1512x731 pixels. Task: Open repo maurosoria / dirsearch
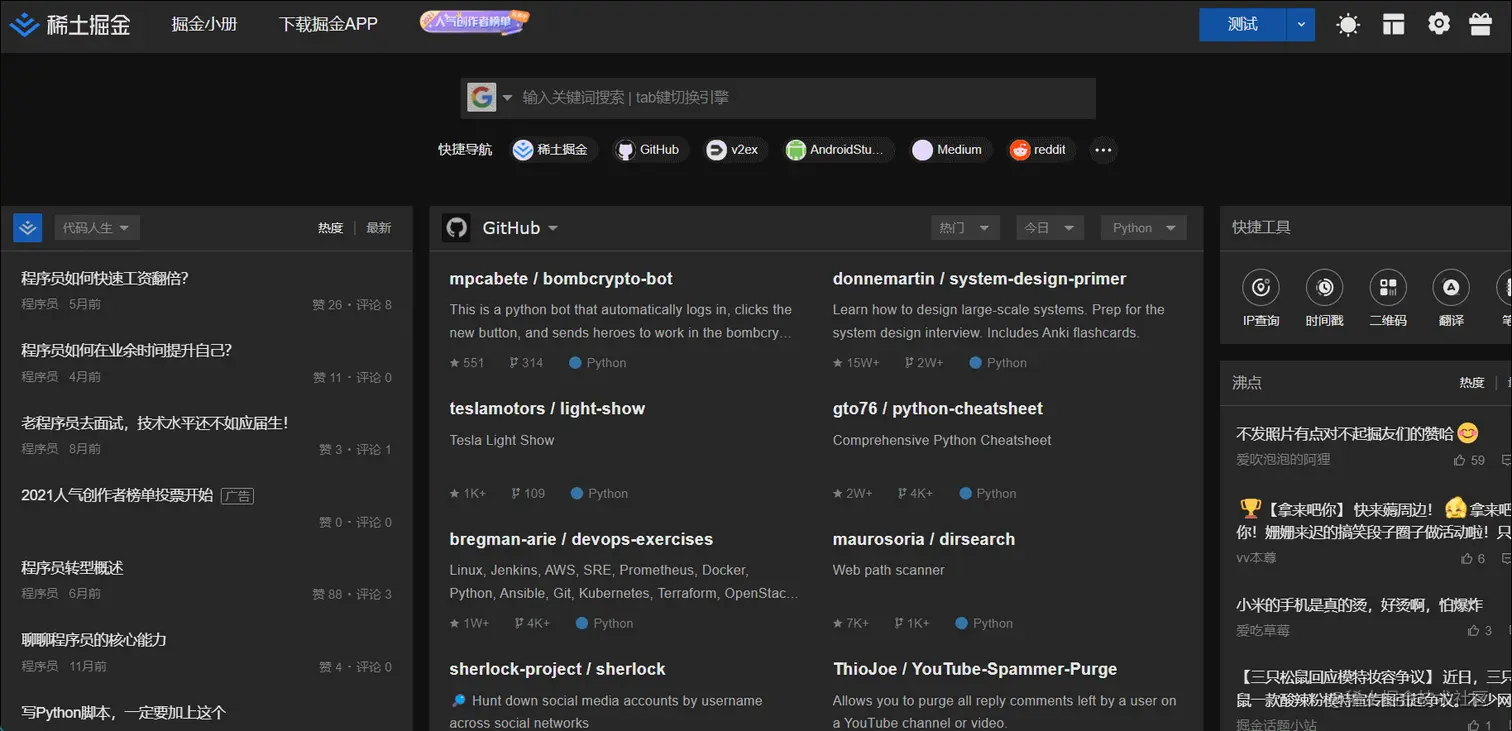[x=923, y=539]
